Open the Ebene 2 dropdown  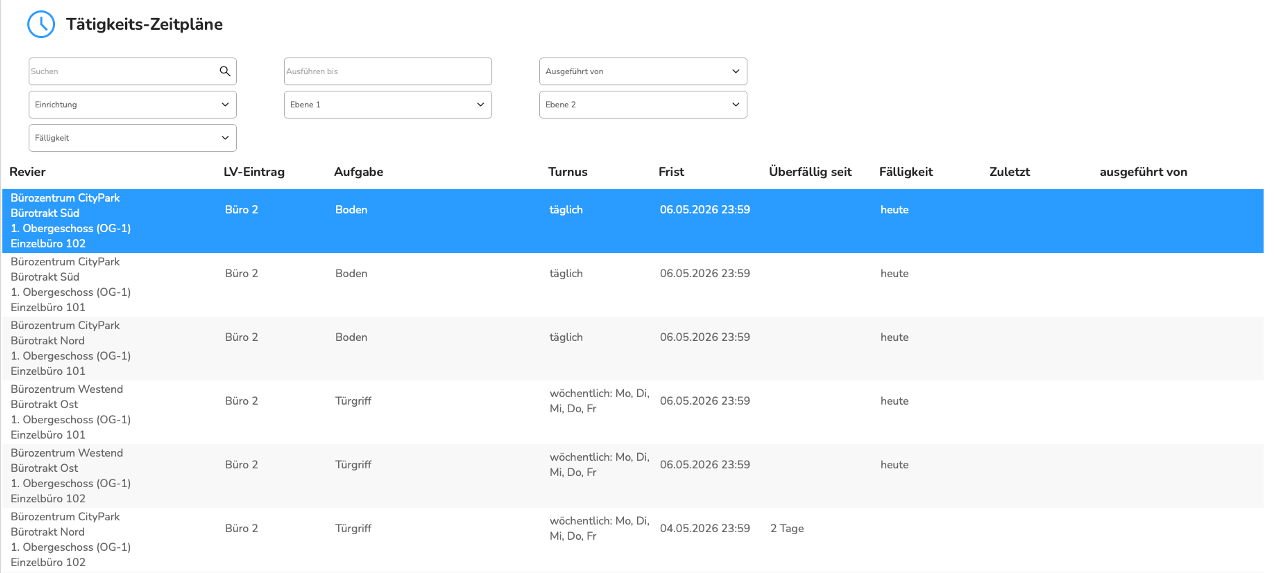[x=643, y=104]
